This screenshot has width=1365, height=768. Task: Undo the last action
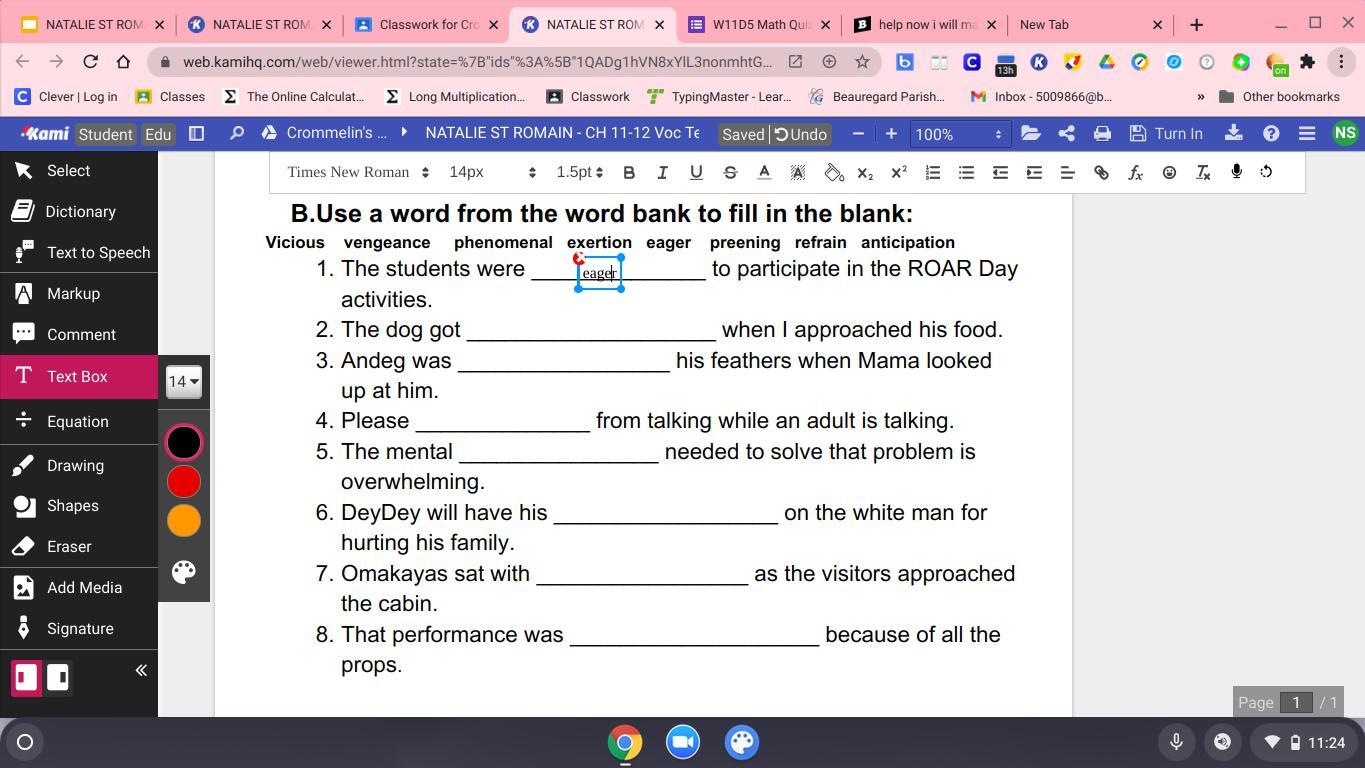801,134
